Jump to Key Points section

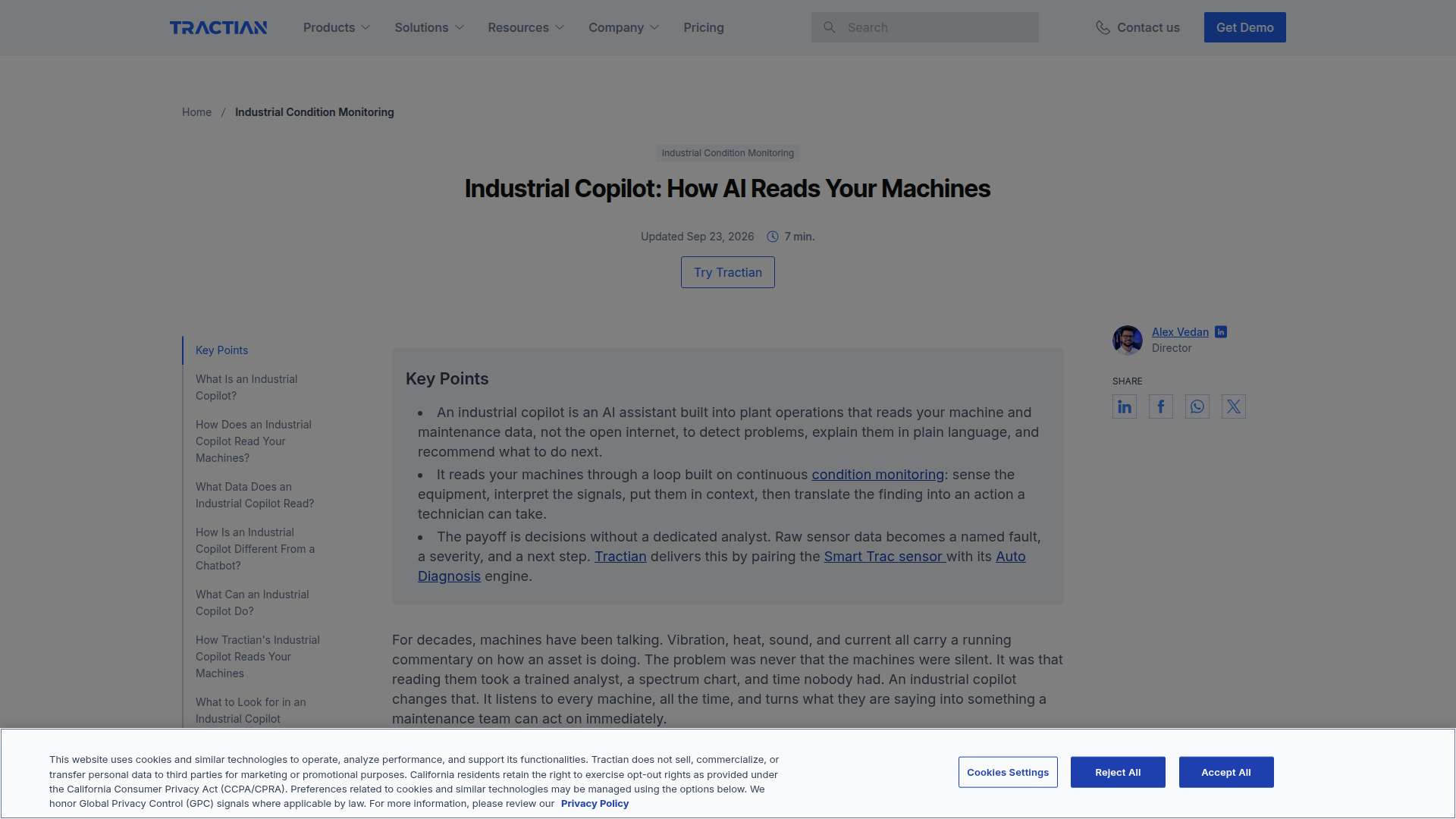(x=221, y=350)
